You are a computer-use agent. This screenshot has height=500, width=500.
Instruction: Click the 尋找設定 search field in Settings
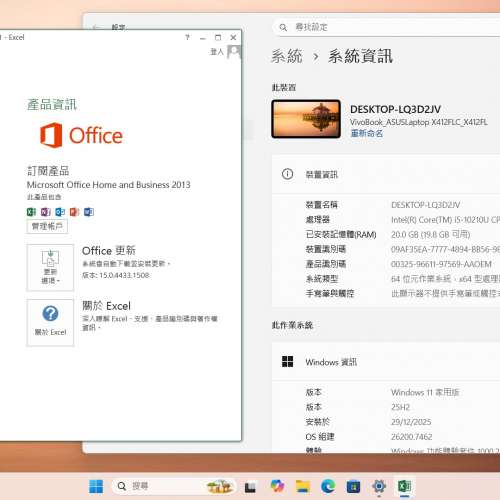click(x=387, y=27)
